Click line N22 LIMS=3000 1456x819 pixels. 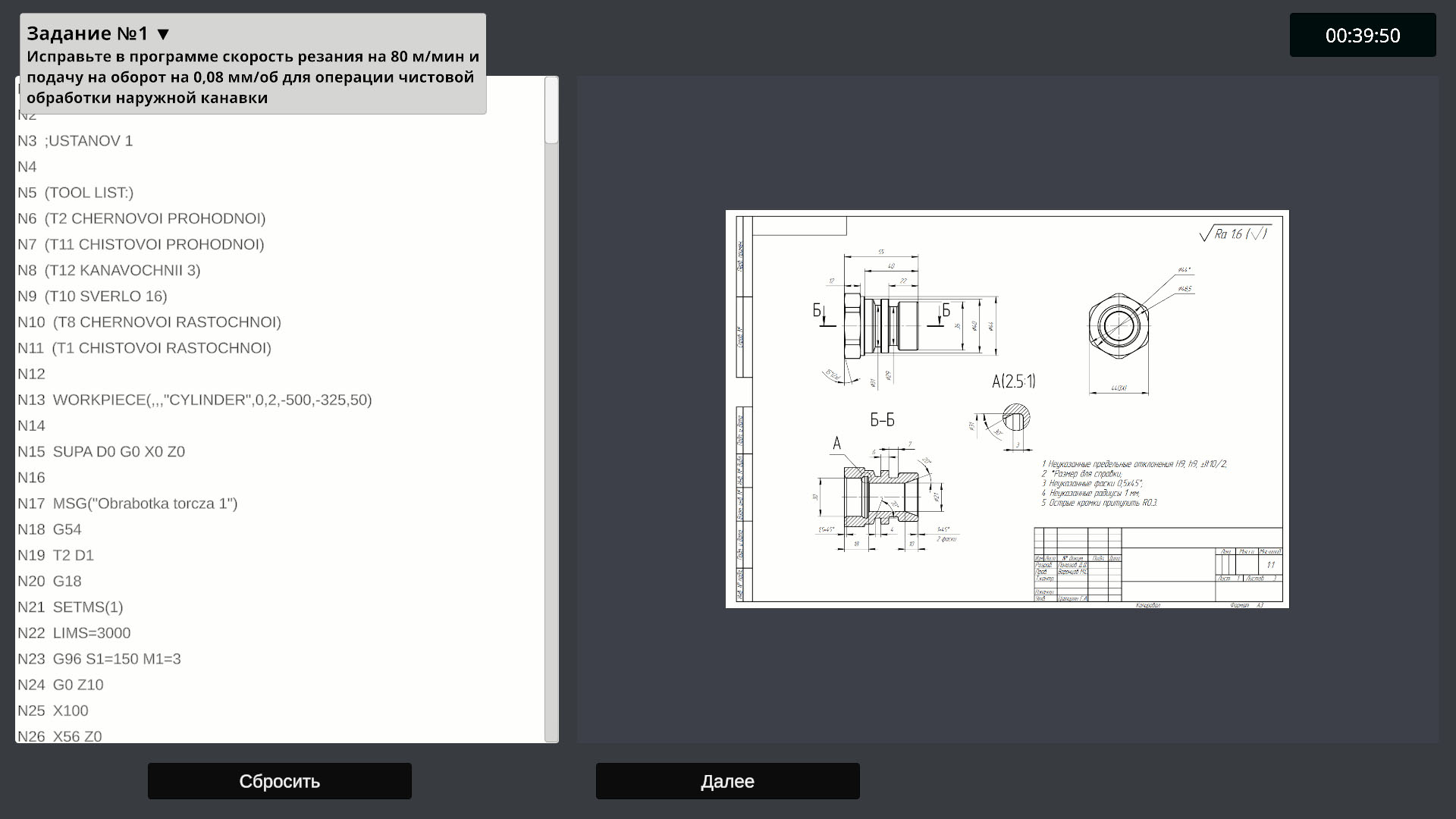click(x=91, y=633)
